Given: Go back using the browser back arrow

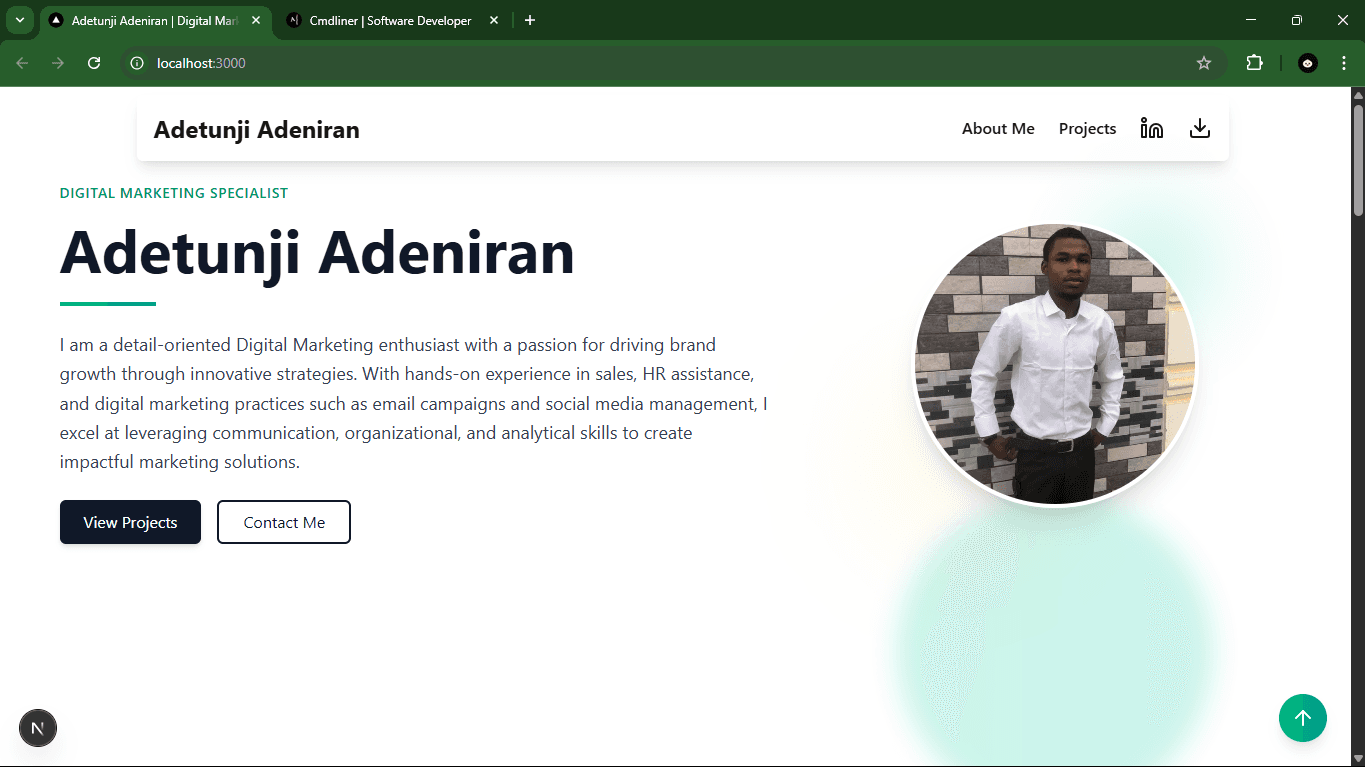Looking at the screenshot, I should click(22, 63).
